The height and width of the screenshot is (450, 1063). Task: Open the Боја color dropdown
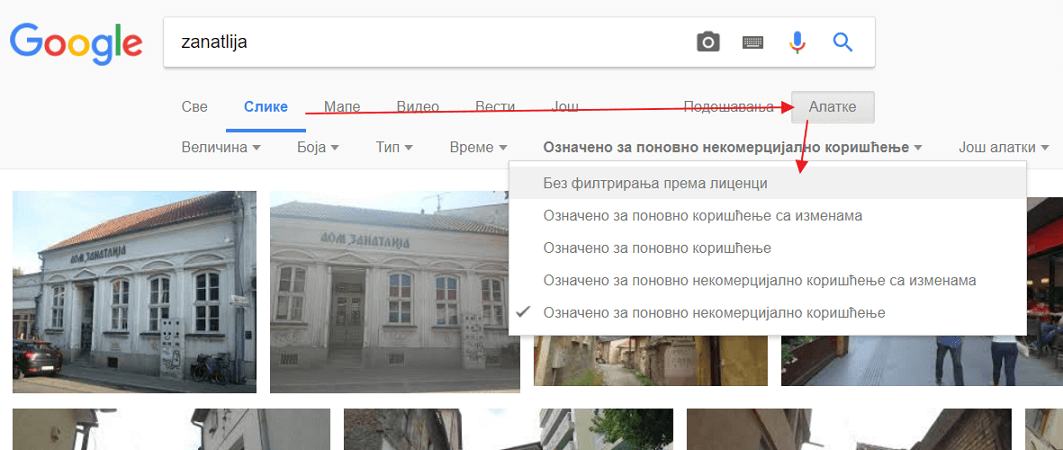pos(318,147)
